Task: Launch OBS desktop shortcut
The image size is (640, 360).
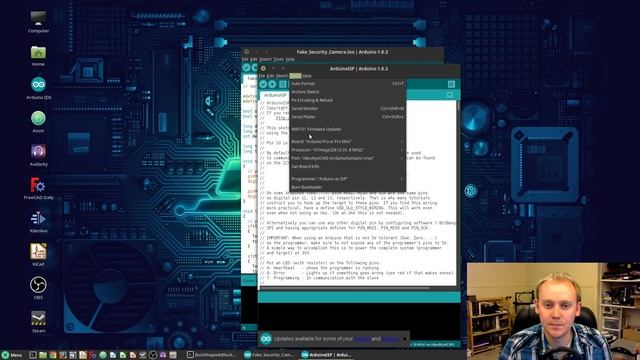Action: 38,289
